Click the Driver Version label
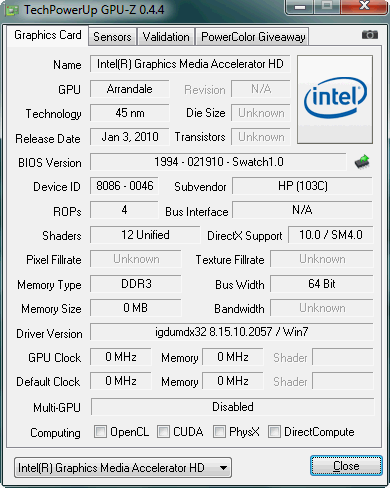The height and width of the screenshot is (488, 390). [x=49, y=334]
